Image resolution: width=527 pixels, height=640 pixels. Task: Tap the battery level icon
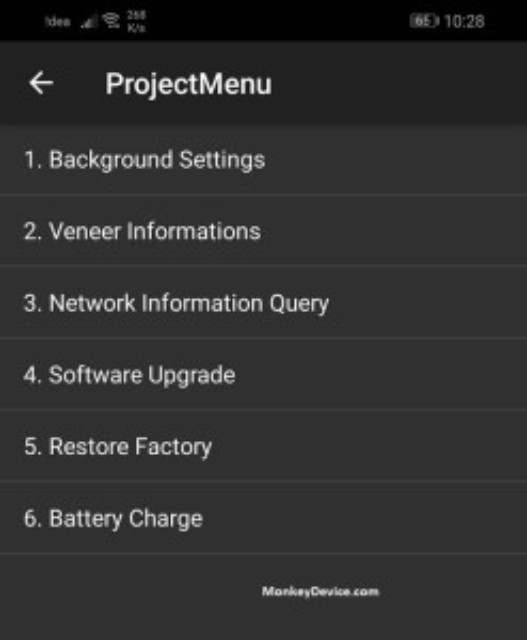[424, 21]
